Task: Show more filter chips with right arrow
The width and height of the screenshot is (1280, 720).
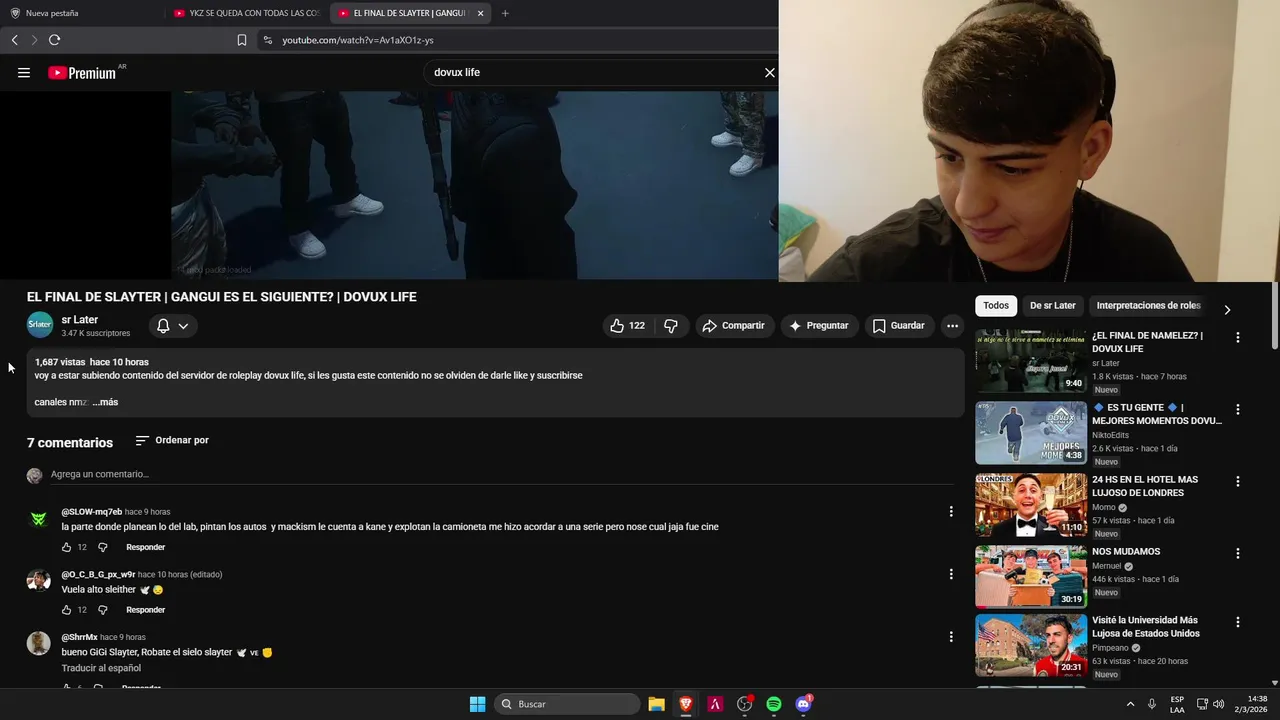Action: pyautogui.click(x=1227, y=309)
